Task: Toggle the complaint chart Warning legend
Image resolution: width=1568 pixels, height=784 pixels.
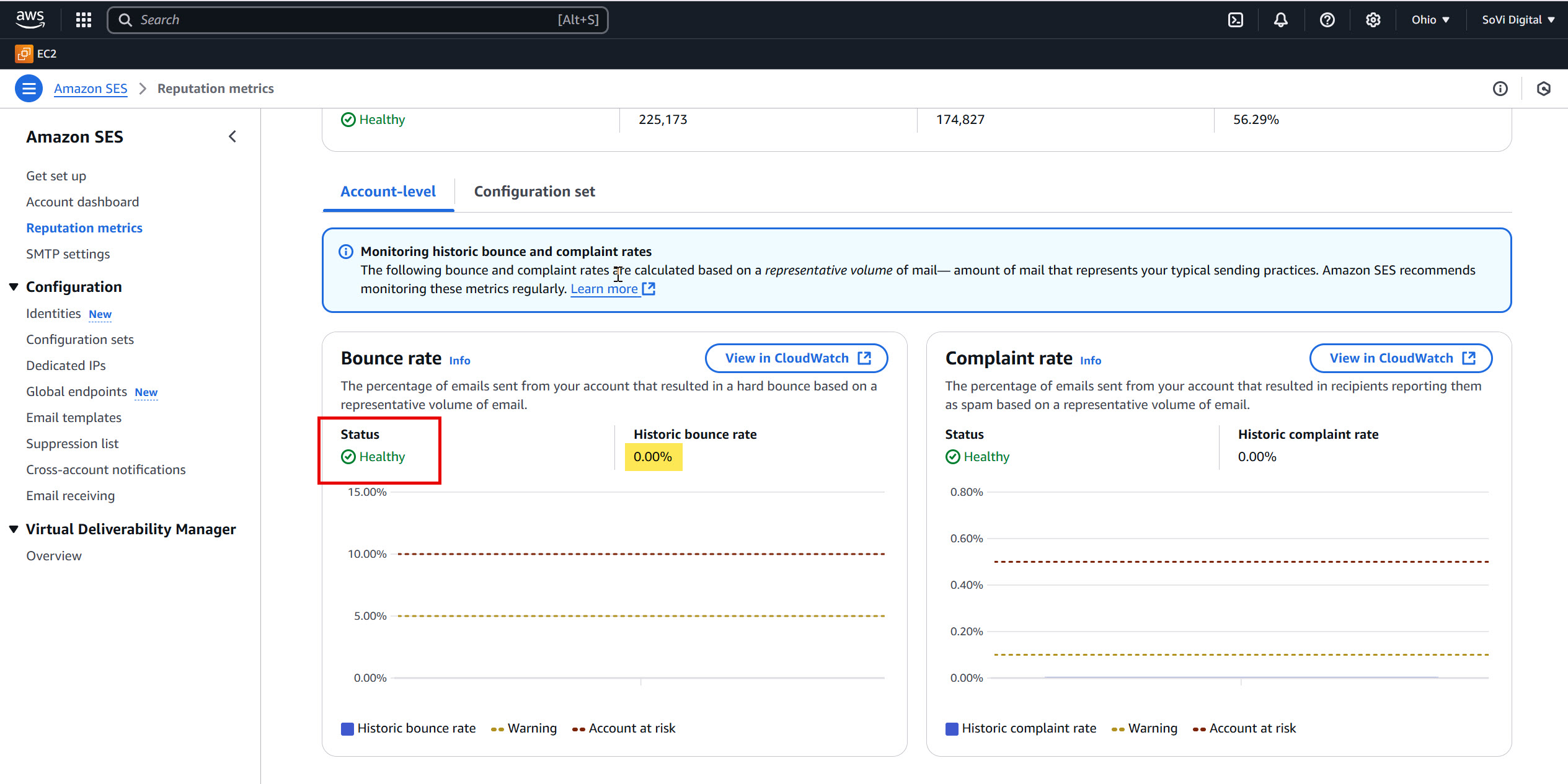Action: 1145,728
